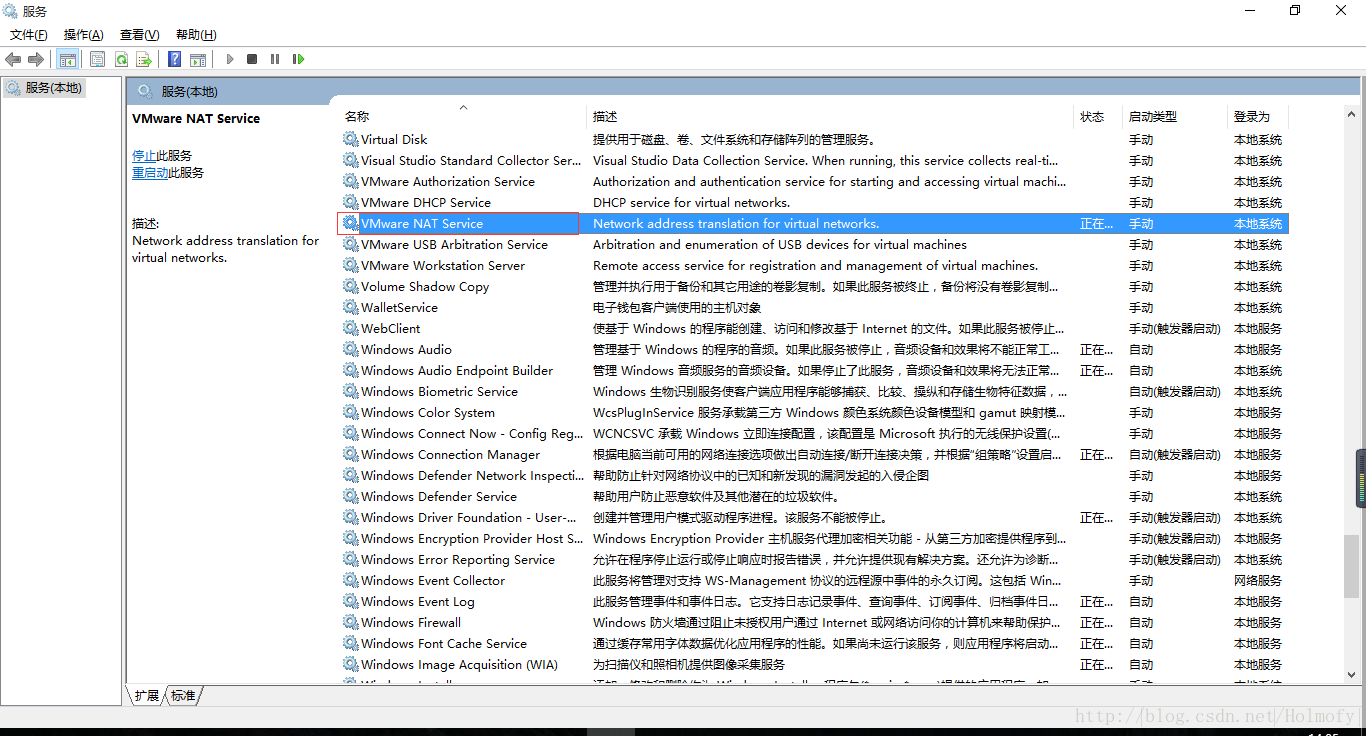Click the 停止 this service link
Viewport: 1366px width, 736px height.
click(x=144, y=156)
